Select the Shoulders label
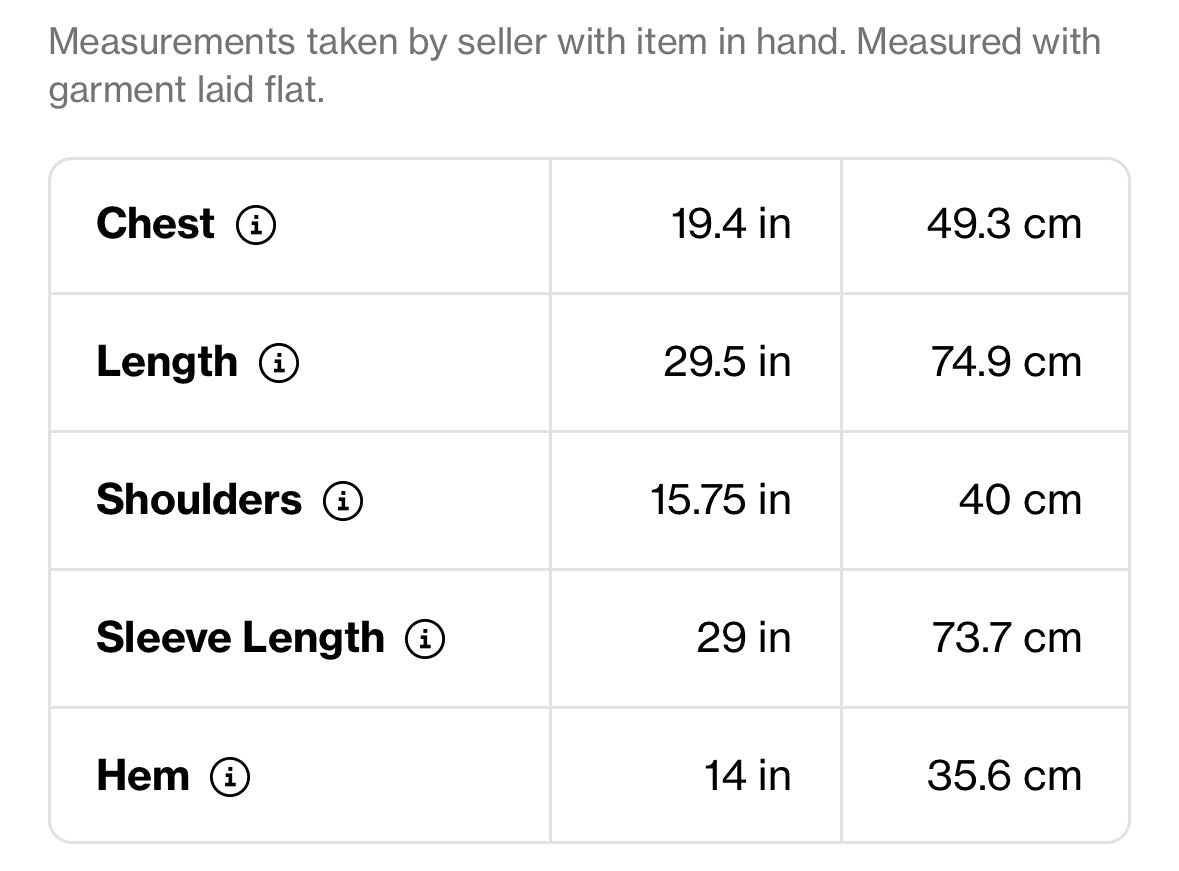The image size is (1179, 871). 199,500
